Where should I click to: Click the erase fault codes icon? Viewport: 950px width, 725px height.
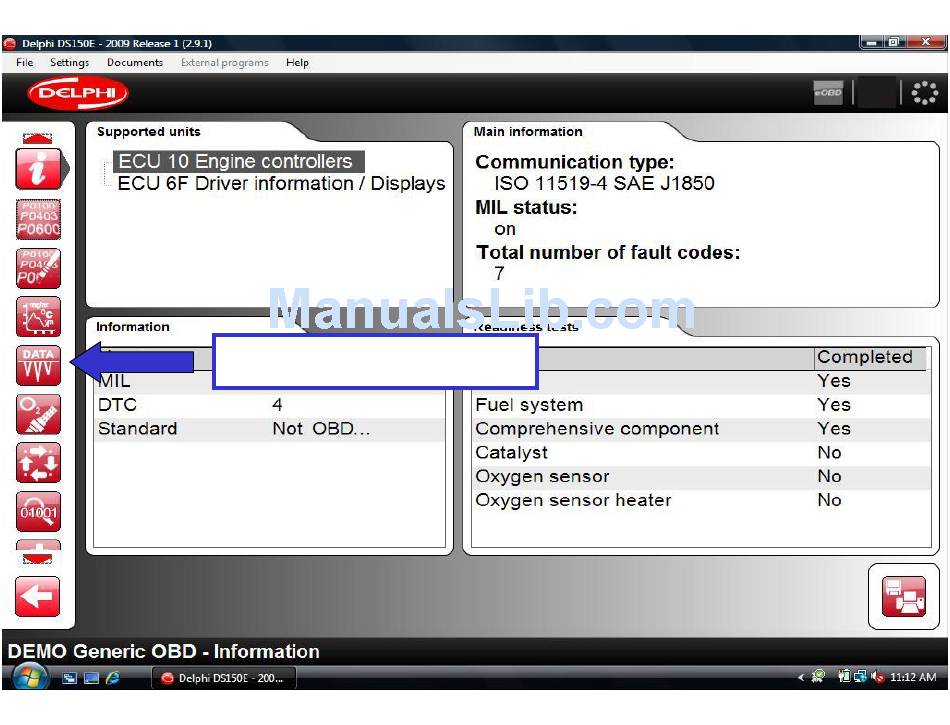coord(38,268)
